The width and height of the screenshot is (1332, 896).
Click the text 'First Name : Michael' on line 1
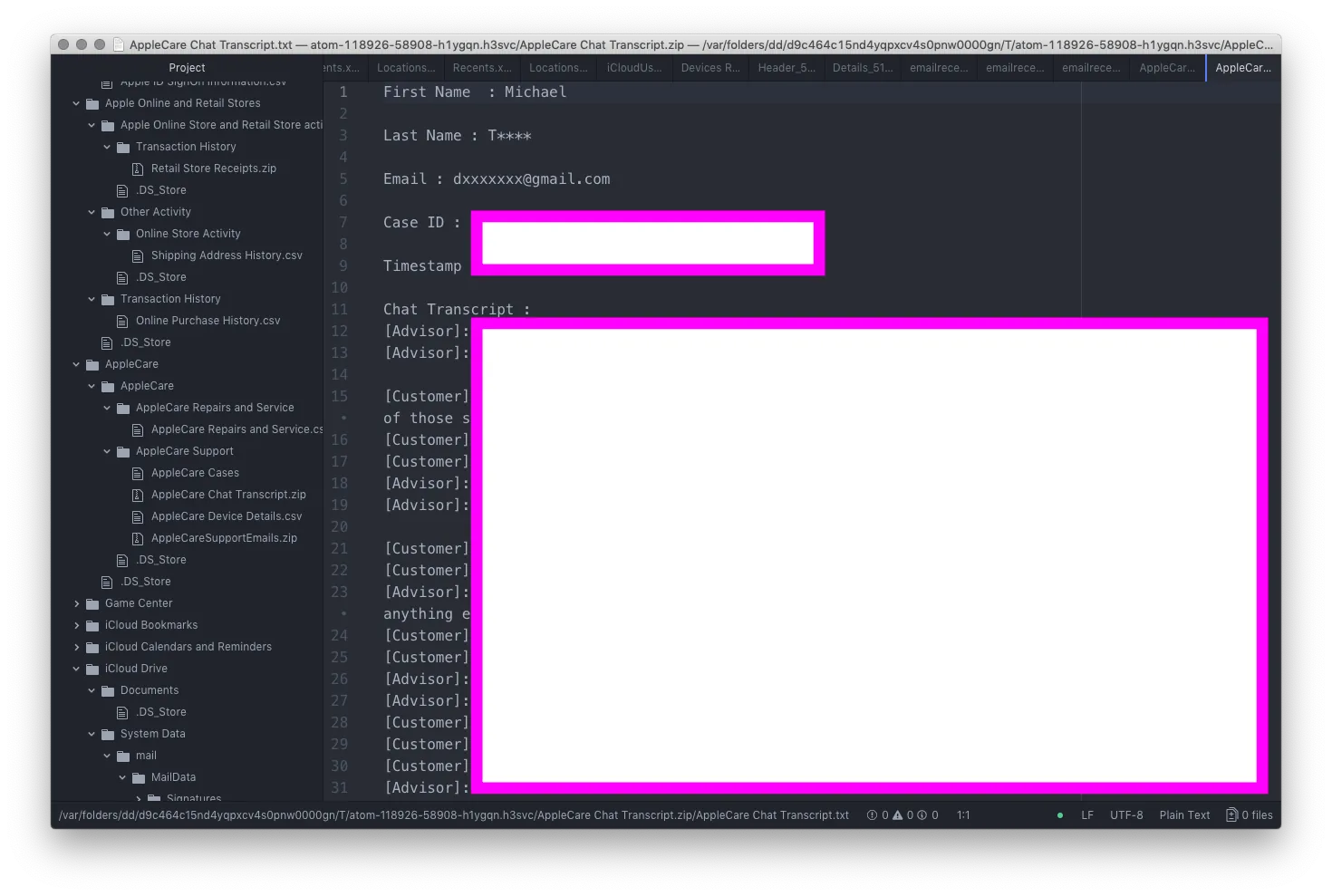(475, 92)
